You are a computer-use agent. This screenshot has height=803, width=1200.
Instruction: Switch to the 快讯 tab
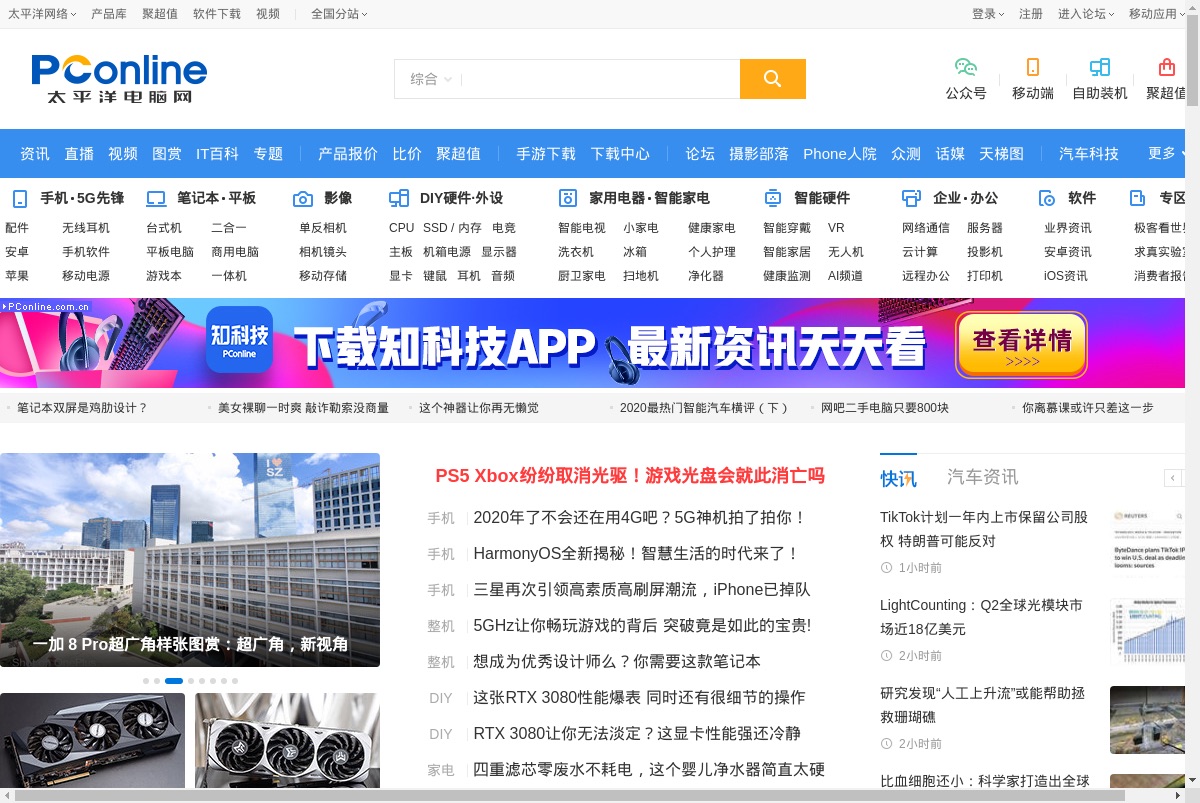click(x=898, y=477)
